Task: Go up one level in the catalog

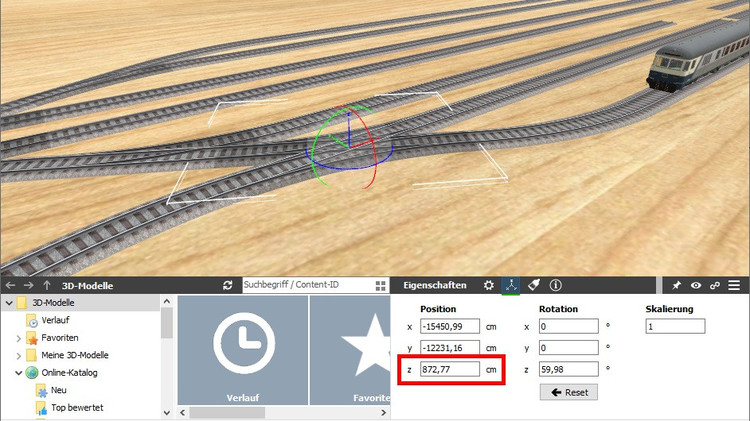Action: coord(47,286)
